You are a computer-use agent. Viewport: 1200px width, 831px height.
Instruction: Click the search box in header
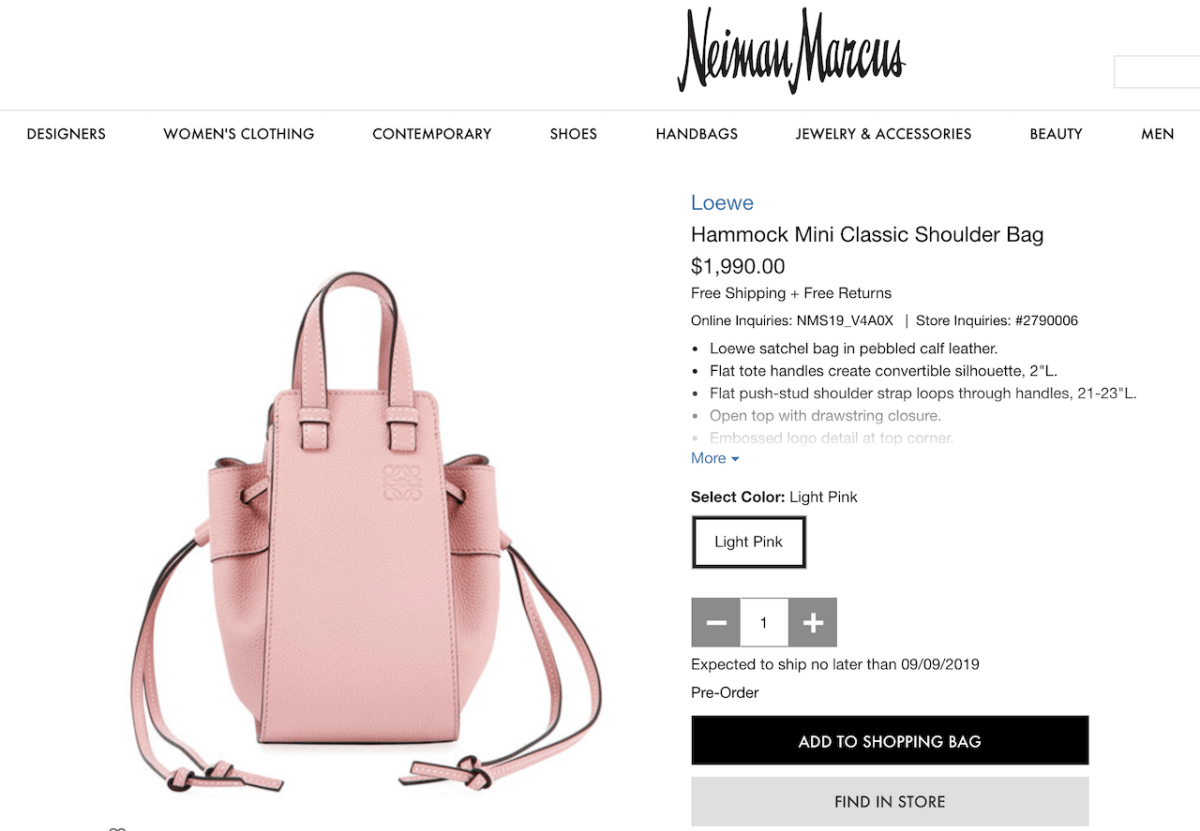click(1157, 72)
